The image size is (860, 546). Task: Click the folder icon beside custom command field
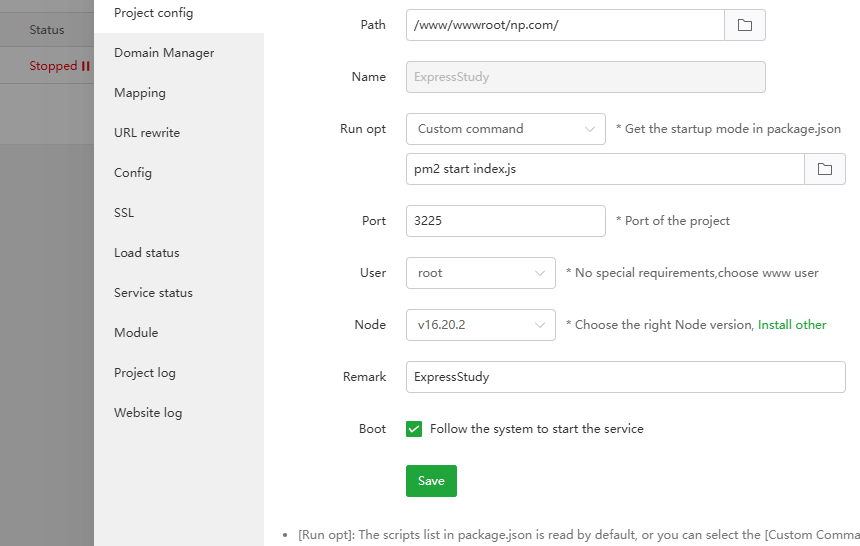click(x=824, y=169)
